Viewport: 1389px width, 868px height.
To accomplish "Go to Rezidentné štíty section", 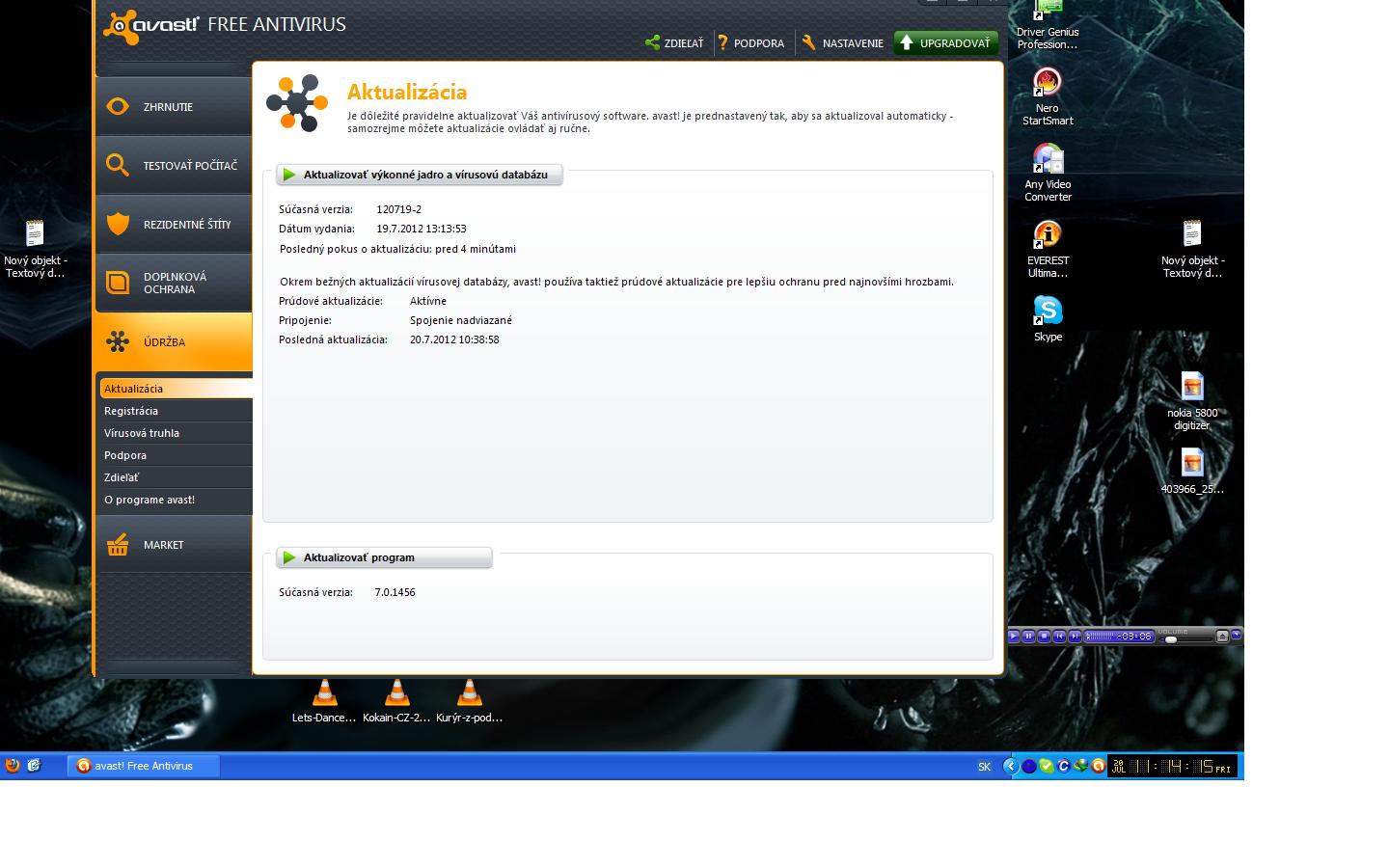I will click(x=175, y=225).
